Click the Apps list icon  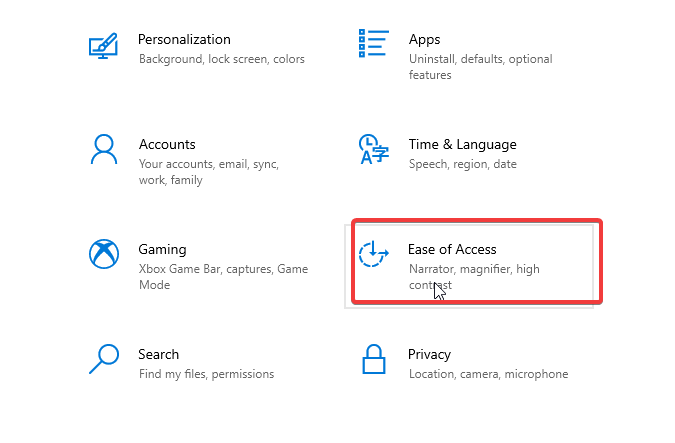click(374, 43)
